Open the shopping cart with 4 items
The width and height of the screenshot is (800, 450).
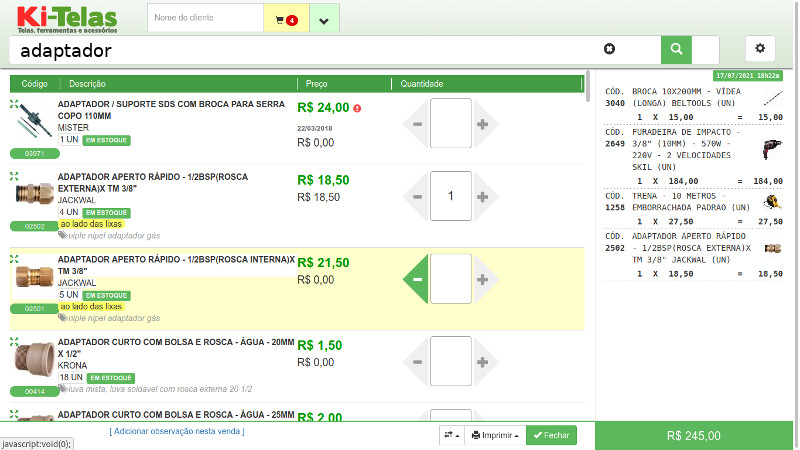[286, 19]
